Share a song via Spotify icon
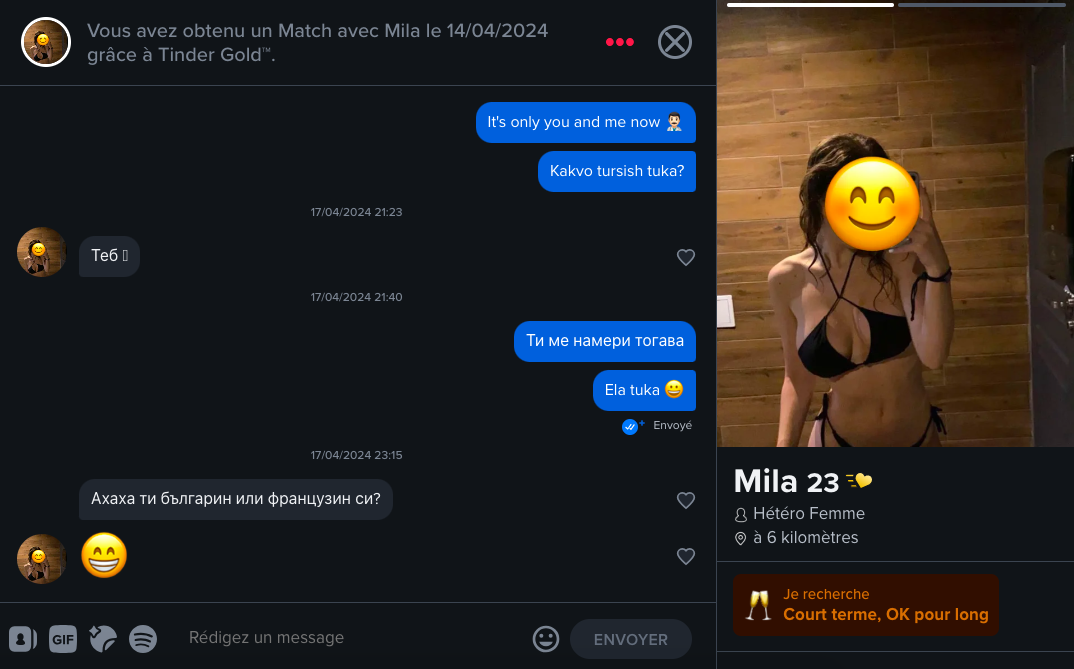The width and height of the screenshot is (1074, 669). click(x=143, y=639)
